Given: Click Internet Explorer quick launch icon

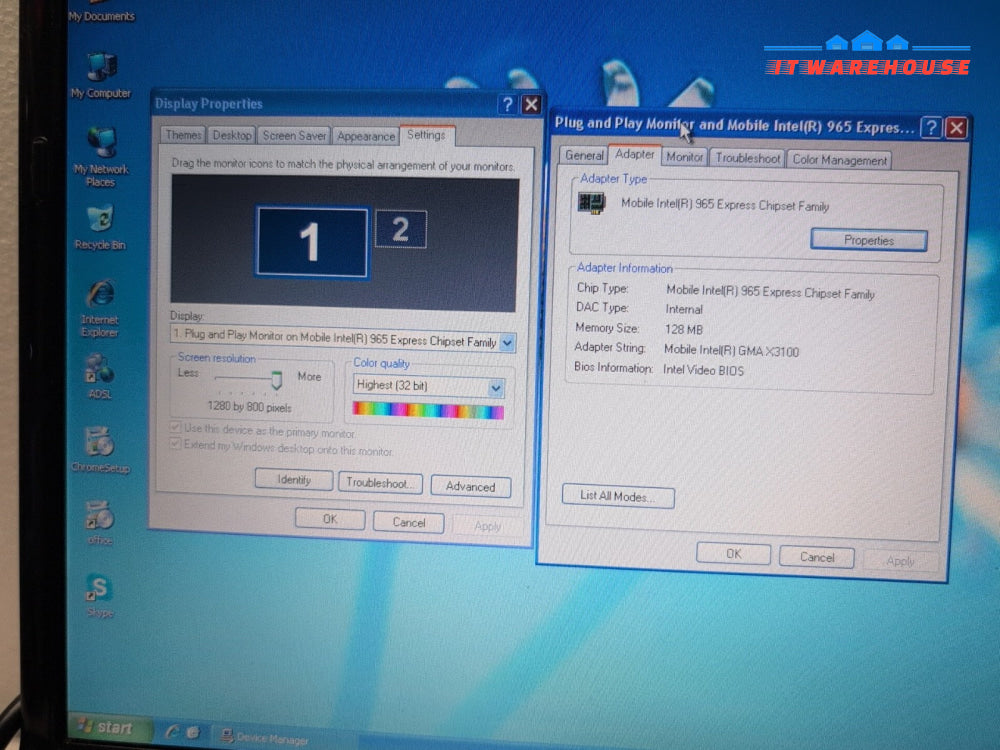Looking at the screenshot, I should point(172,732).
